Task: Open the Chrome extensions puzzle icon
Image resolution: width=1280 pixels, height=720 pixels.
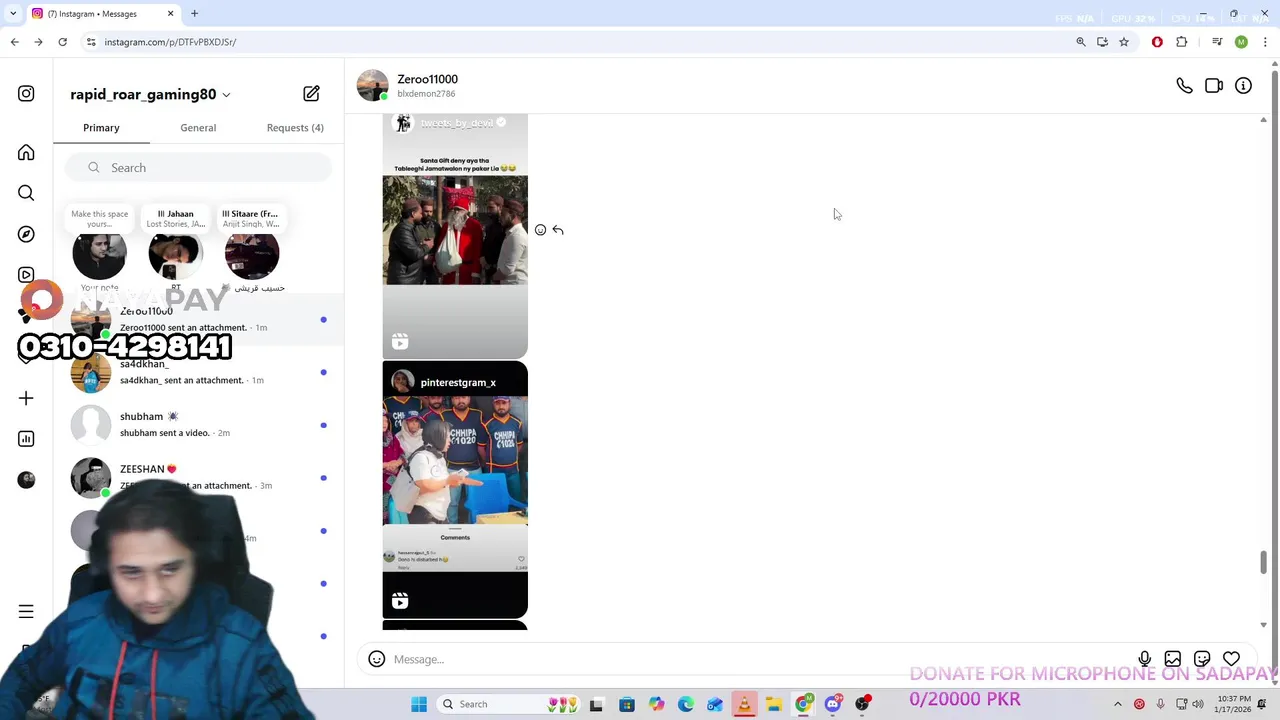Action: (1182, 42)
